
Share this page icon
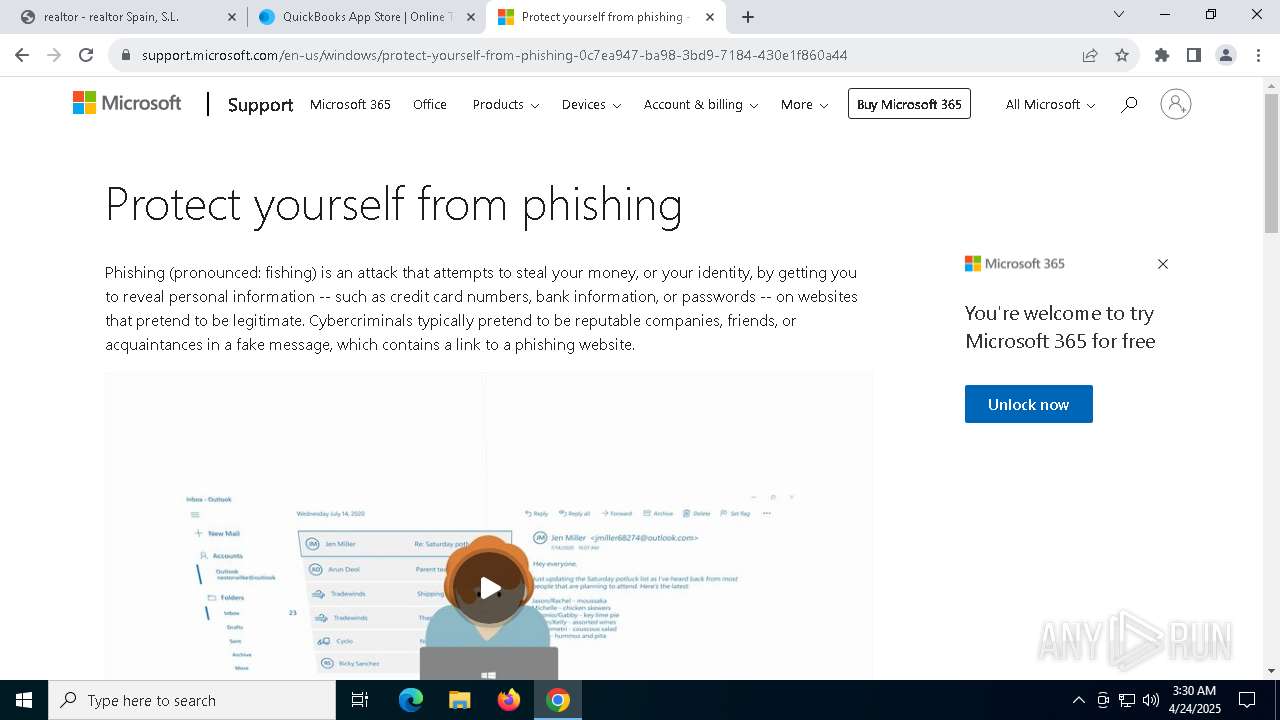(1090, 55)
